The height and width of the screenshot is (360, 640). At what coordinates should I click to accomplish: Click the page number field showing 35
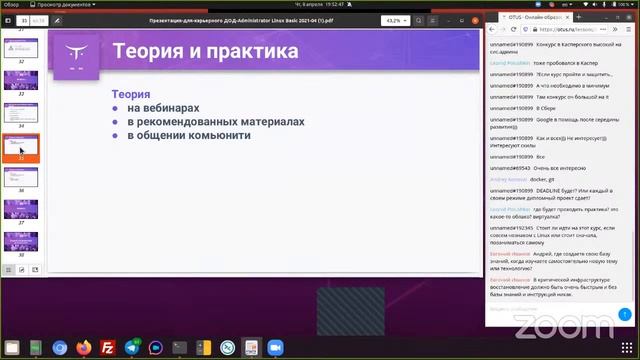click(x=24, y=20)
